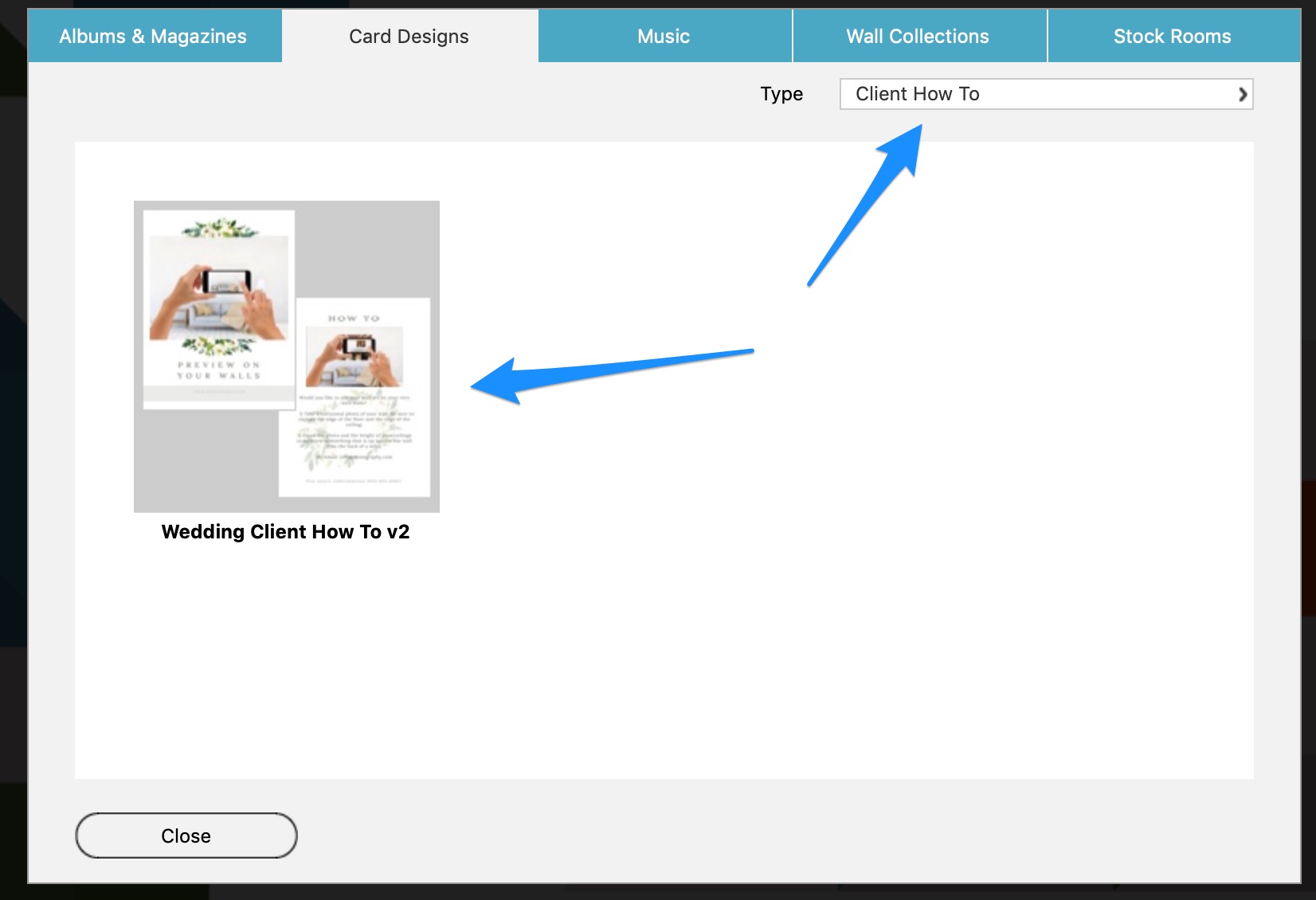Expand the Client How To type picker

pyautogui.click(x=1046, y=94)
